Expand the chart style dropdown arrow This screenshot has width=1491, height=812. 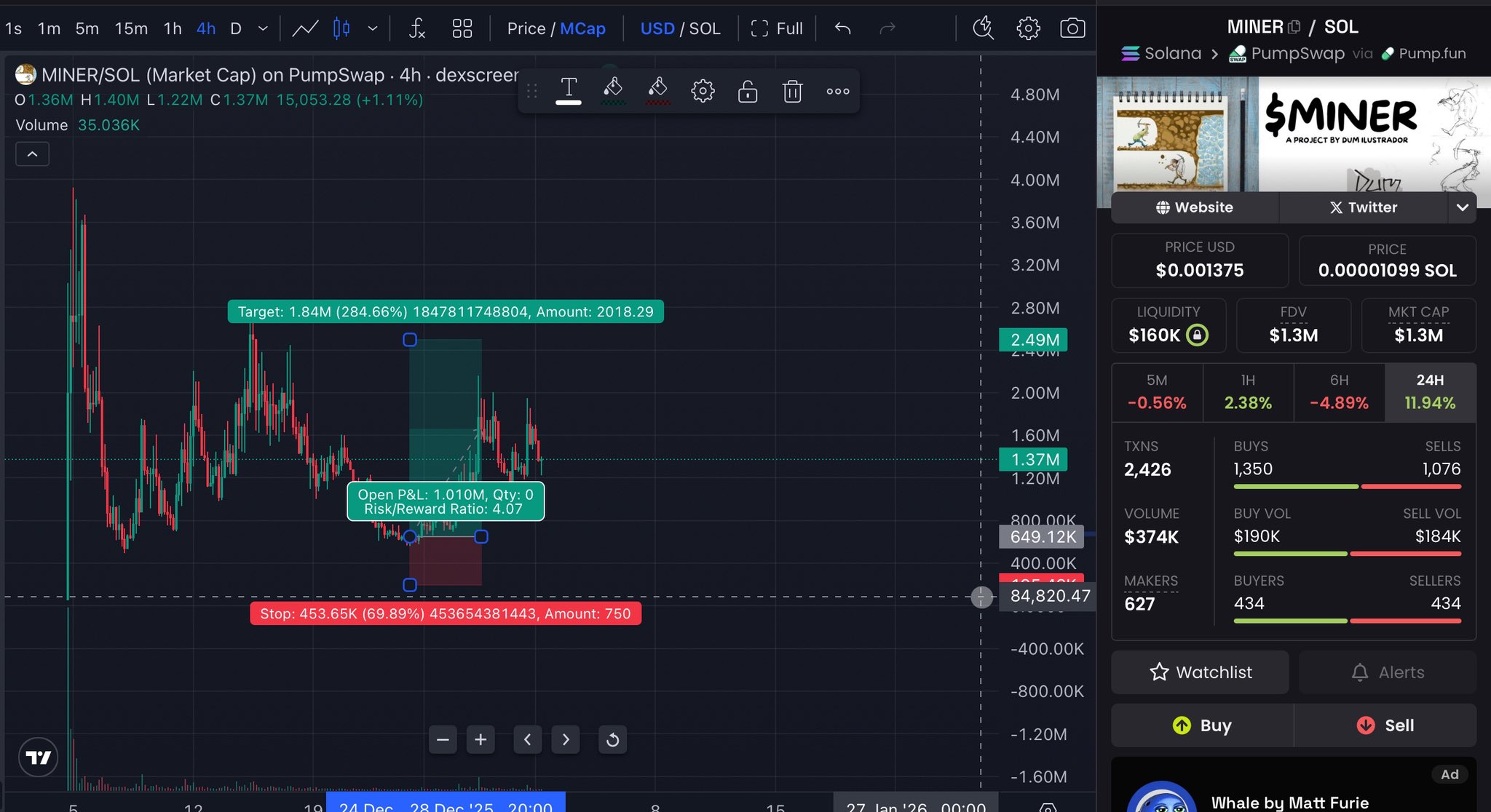(x=373, y=28)
